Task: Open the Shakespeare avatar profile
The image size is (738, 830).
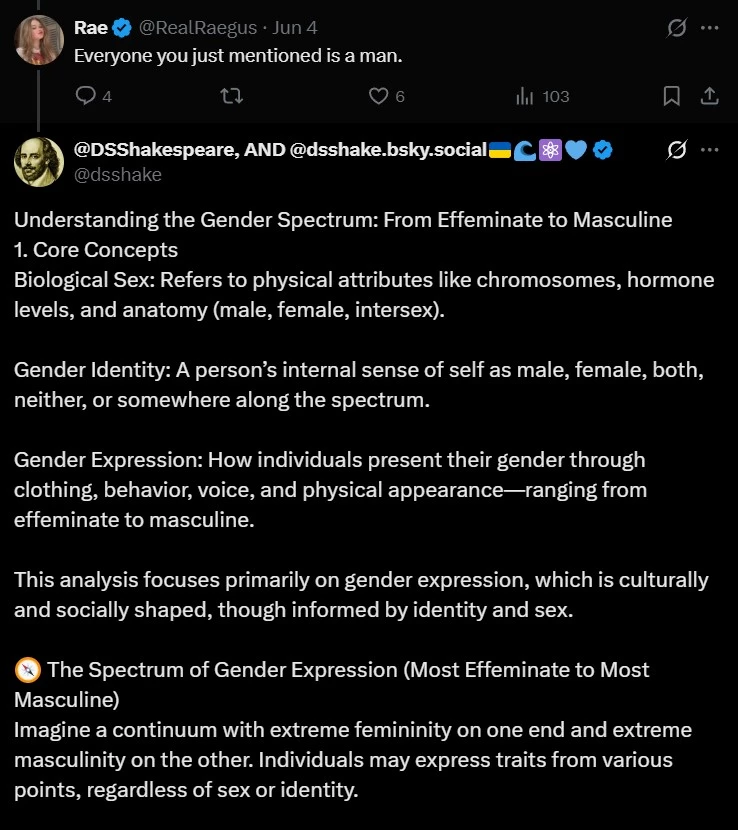Action: (x=39, y=162)
